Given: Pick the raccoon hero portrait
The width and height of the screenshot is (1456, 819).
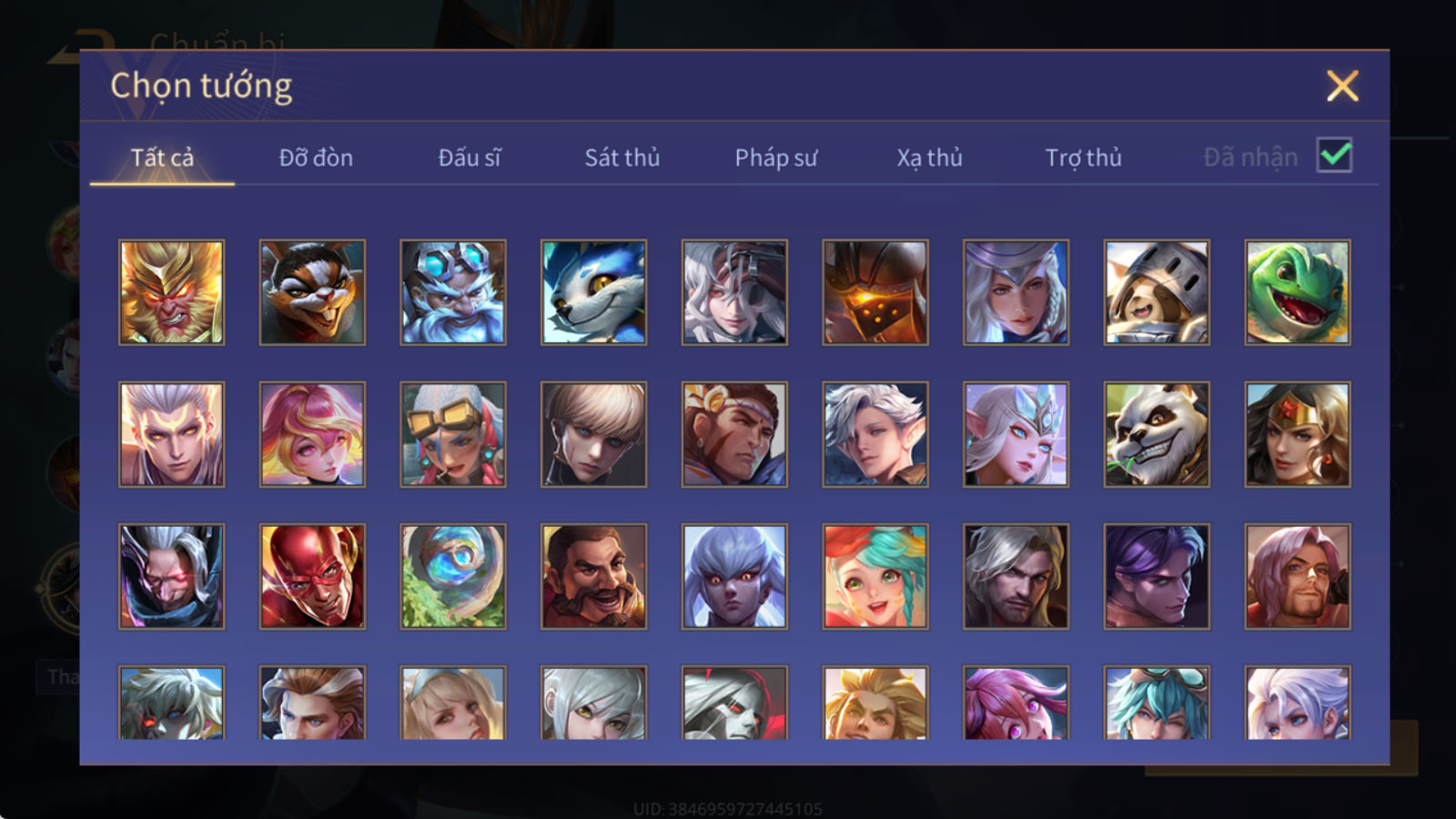Looking at the screenshot, I should click(312, 292).
